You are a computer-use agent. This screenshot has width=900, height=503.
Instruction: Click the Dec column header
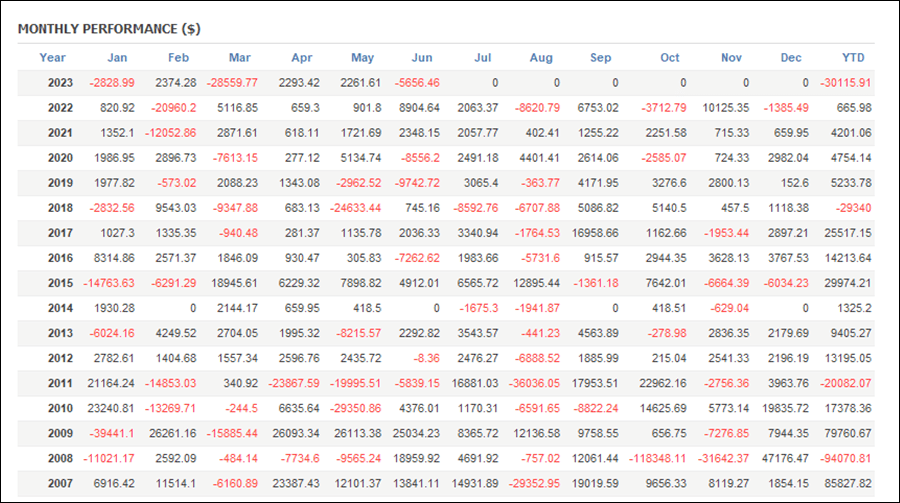coord(791,57)
